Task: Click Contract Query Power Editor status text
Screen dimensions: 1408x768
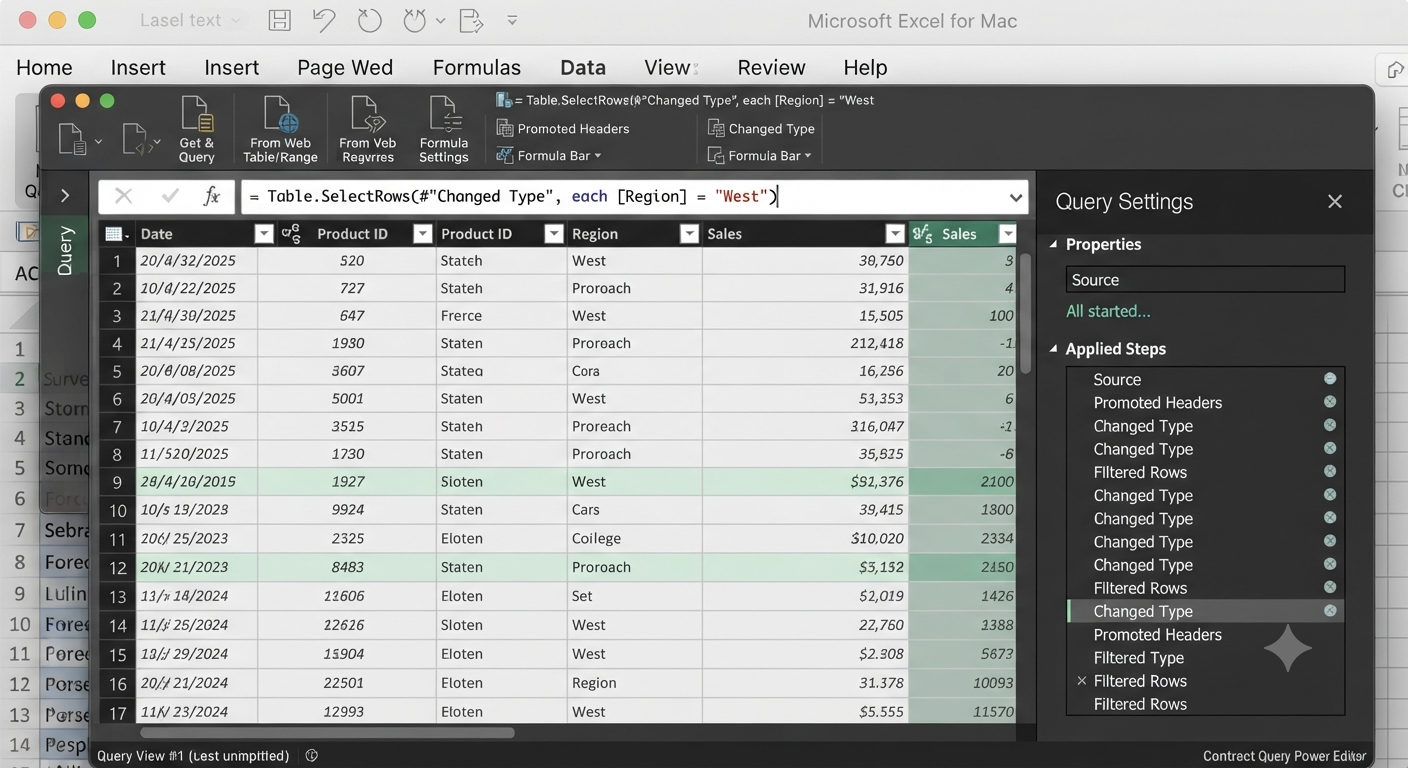Action: (1284, 756)
